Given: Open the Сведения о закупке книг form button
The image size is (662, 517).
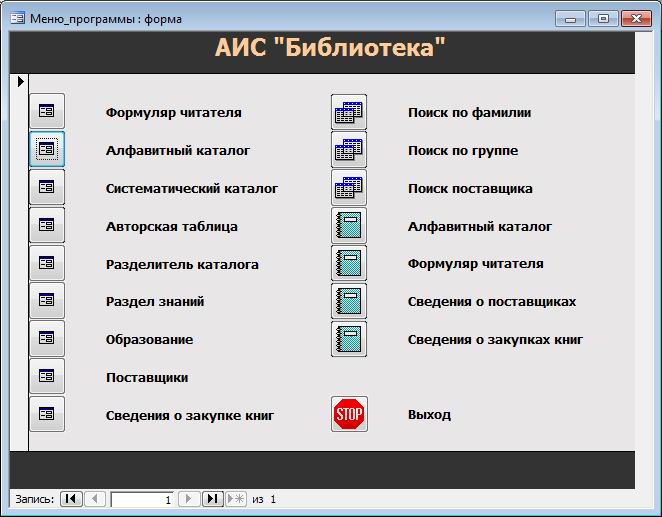Looking at the screenshot, I should click(47, 414).
